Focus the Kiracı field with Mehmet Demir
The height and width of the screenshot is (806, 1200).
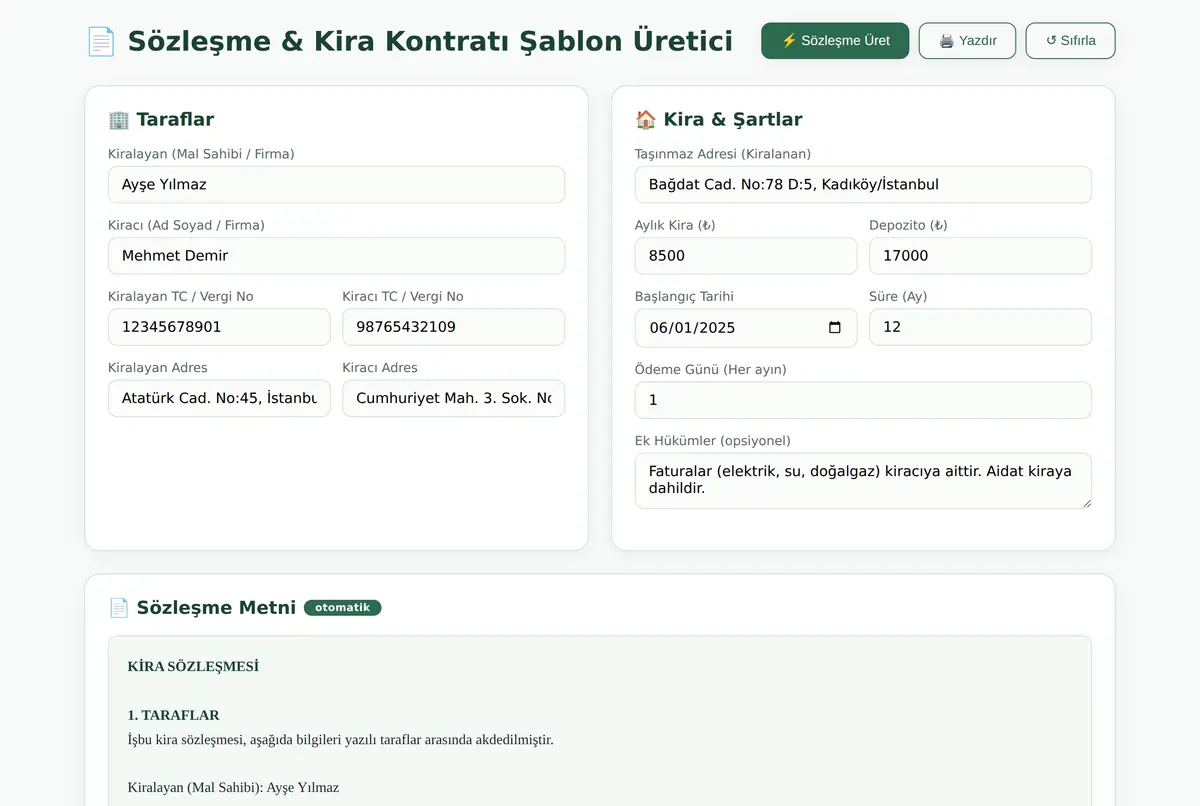(336, 255)
